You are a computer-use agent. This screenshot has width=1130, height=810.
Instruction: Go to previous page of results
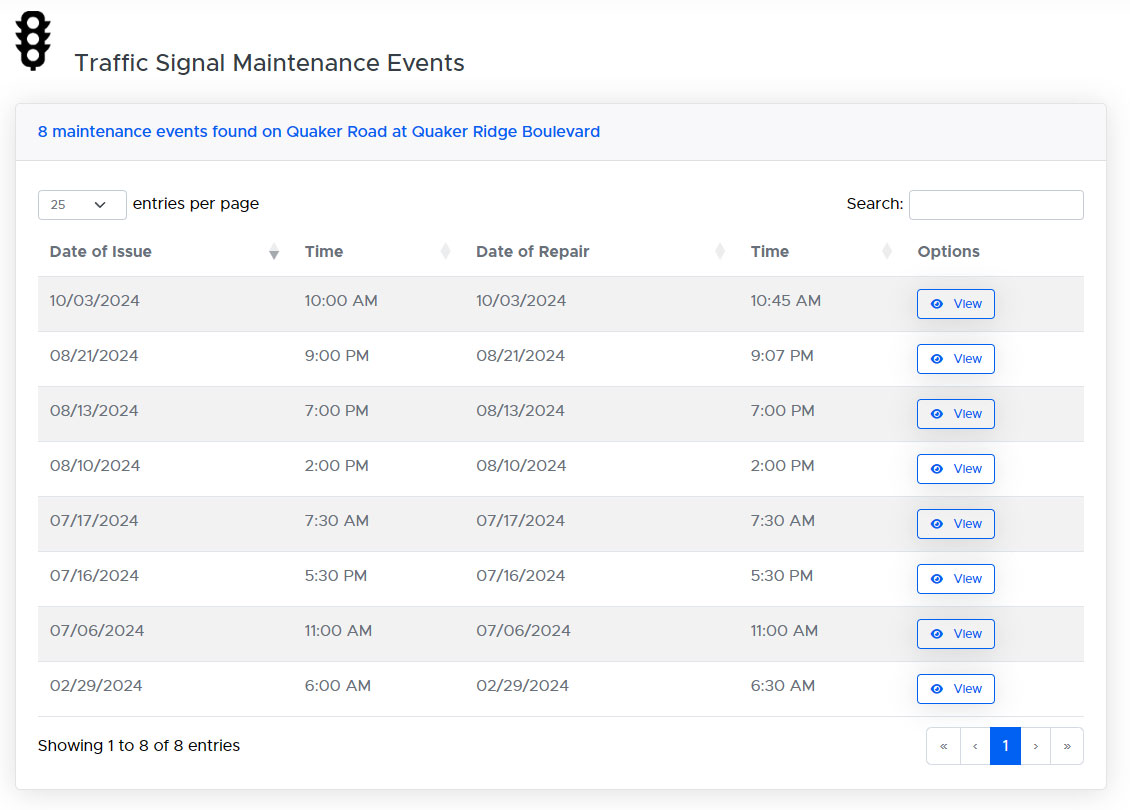coord(975,746)
